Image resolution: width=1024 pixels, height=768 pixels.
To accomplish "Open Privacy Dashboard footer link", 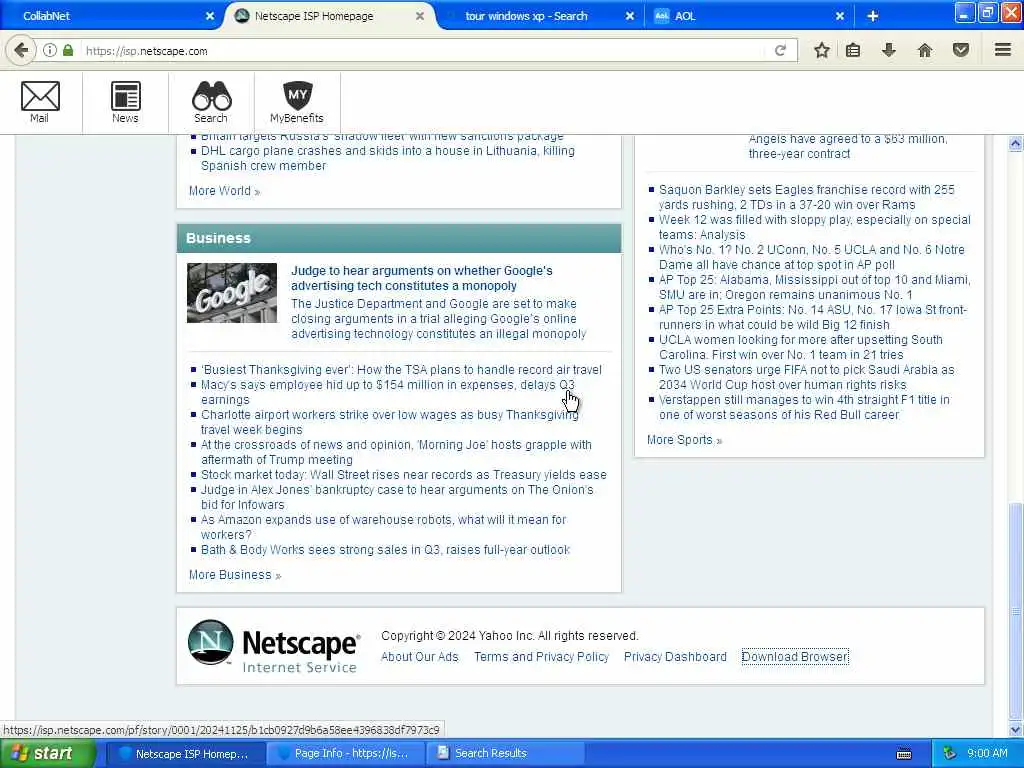I will 675,657.
